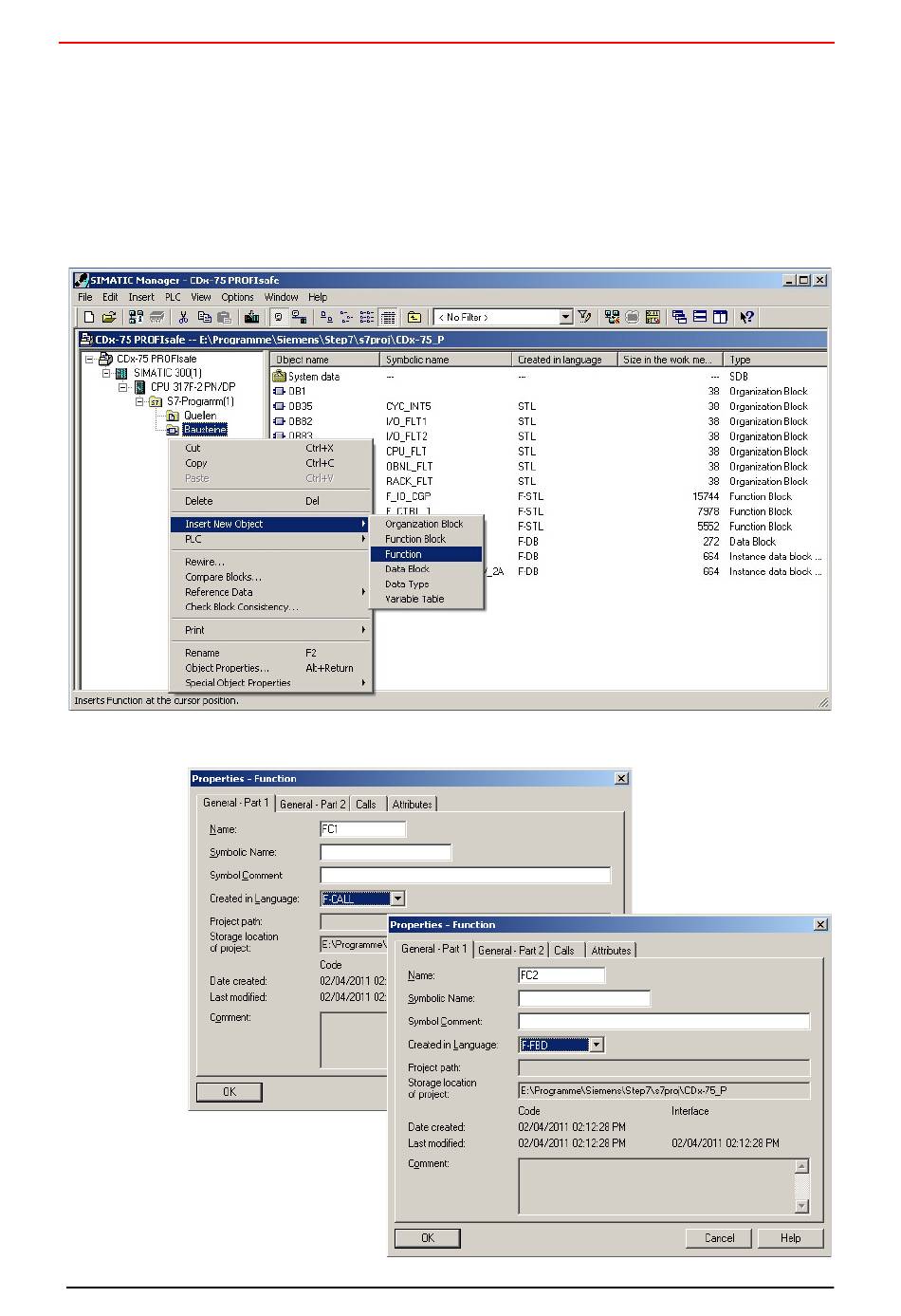This screenshot has width=901, height=1316.
Task: Click the Cascade windows toolbar icon
Action: (679, 318)
